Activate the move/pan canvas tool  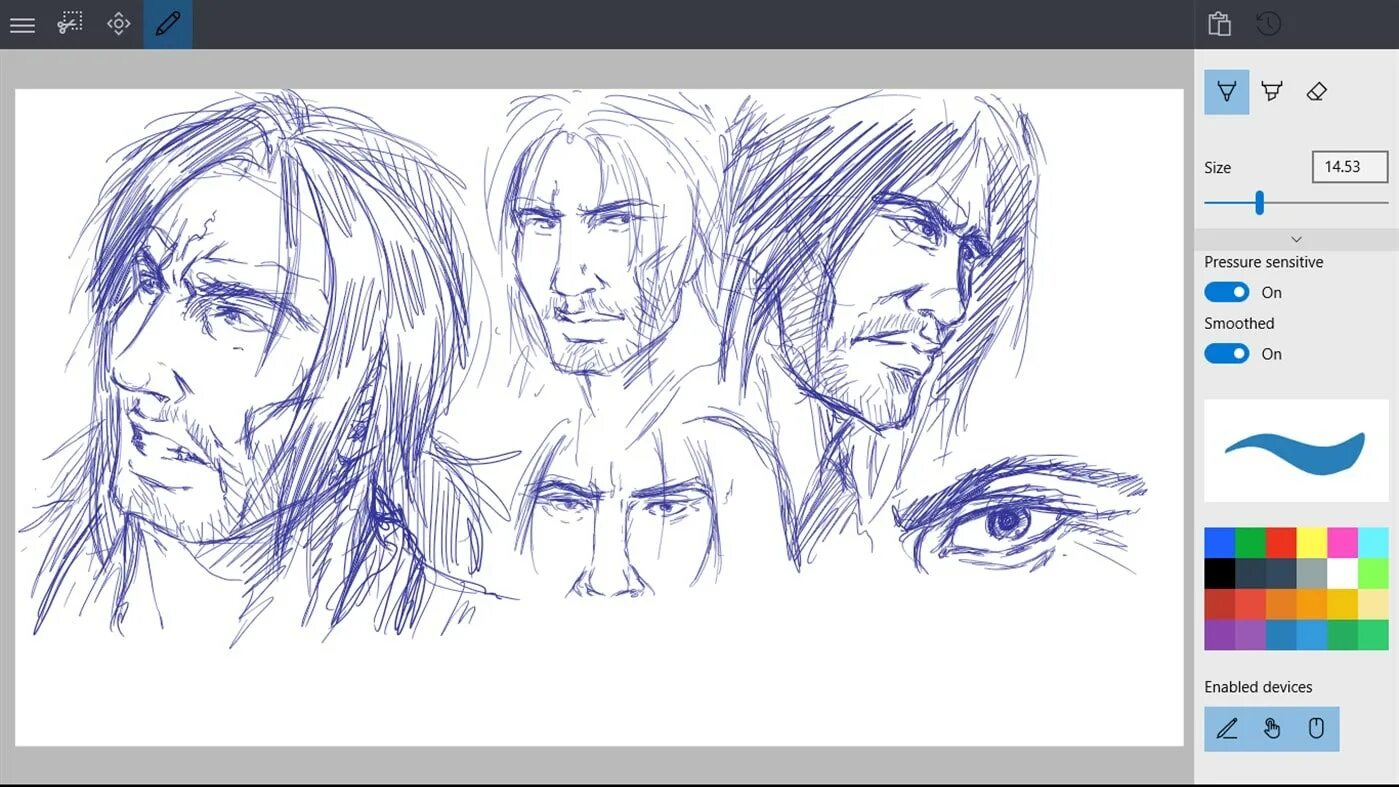tap(118, 25)
